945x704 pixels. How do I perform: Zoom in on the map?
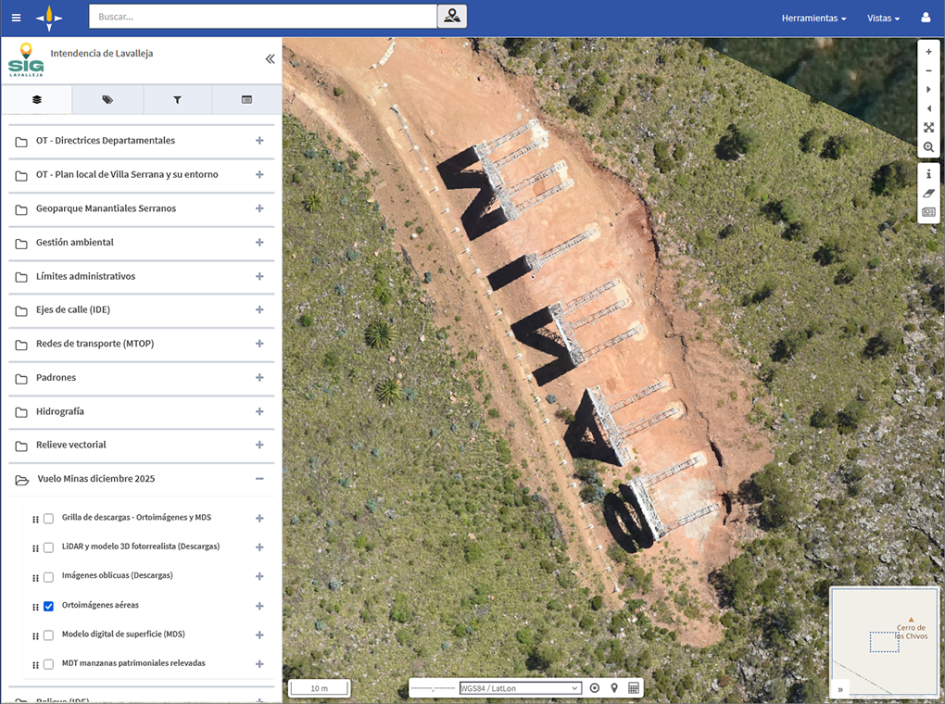pos(929,52)
